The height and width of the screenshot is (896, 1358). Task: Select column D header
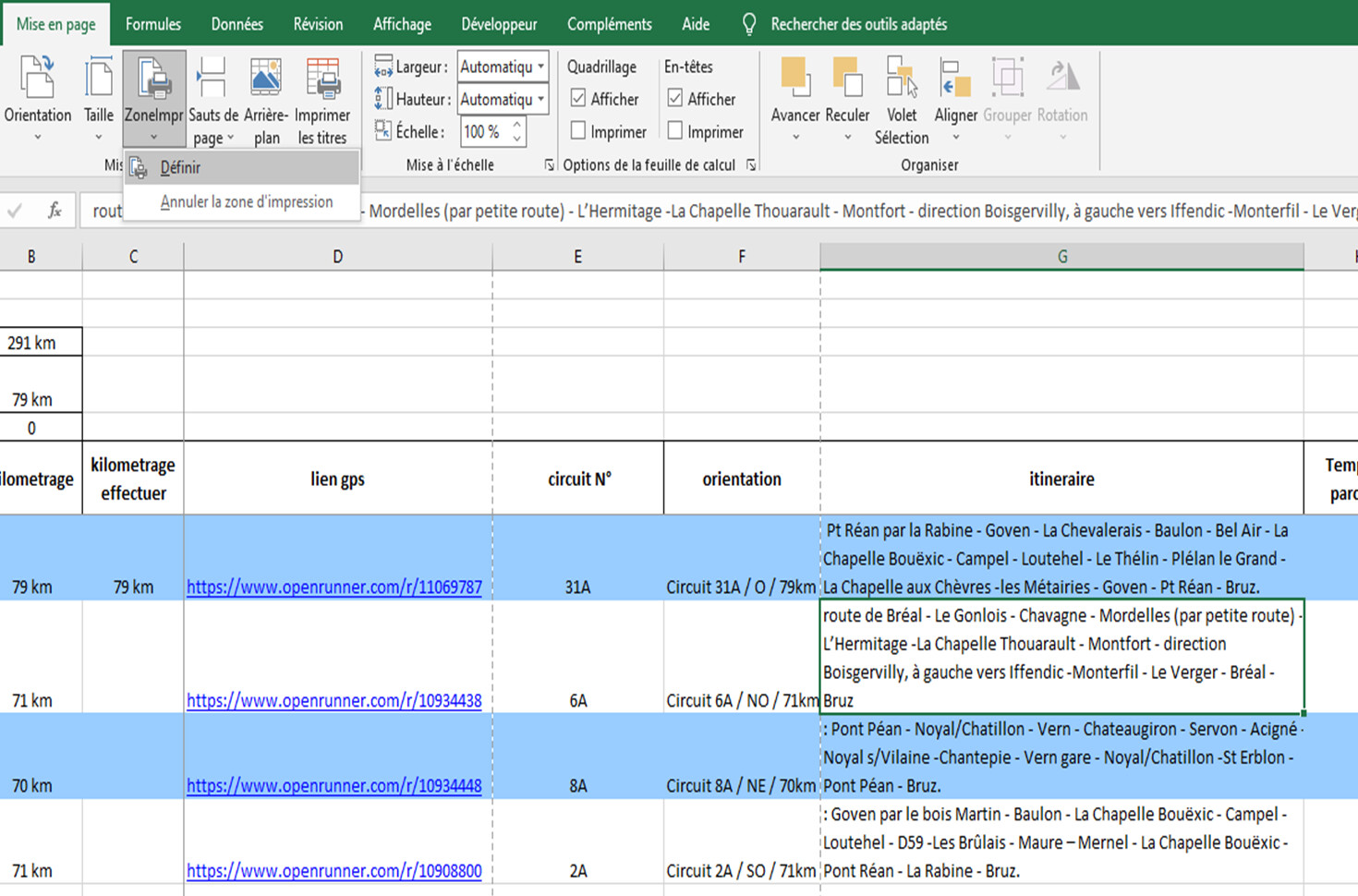[337, 256]
